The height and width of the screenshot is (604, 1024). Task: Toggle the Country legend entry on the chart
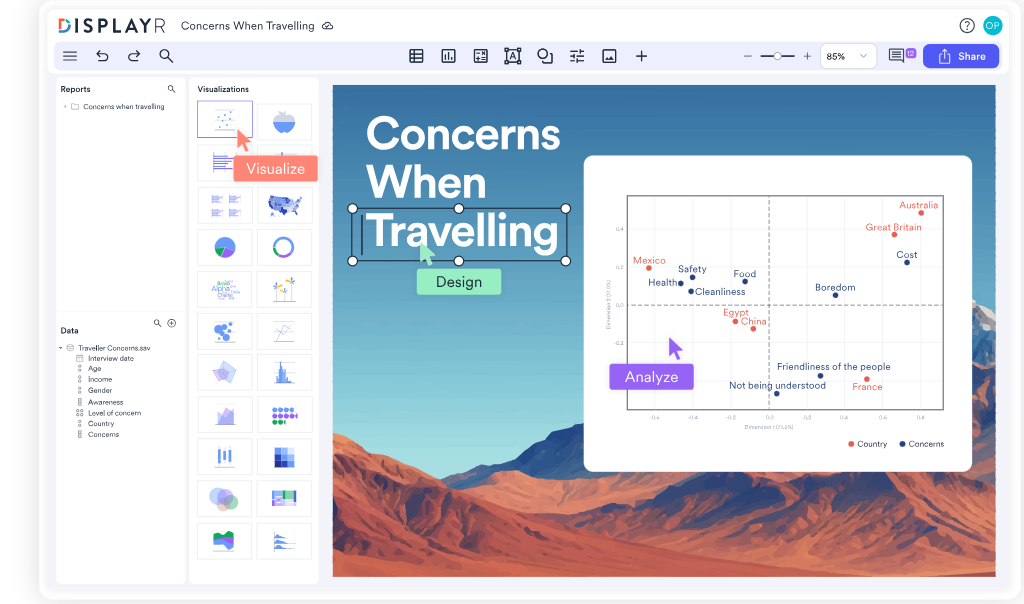pos(866,443)
